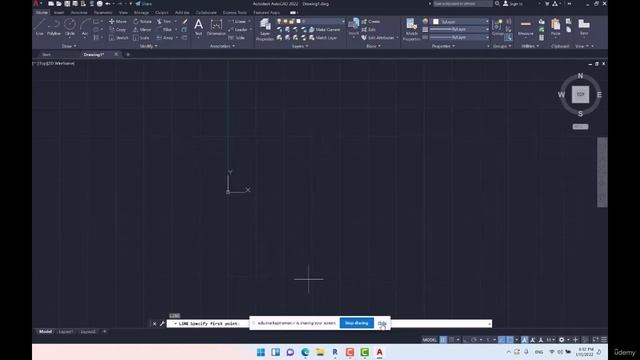Click the Measure utility icon
The width and height of the screenshot is (640, 360).
click(x=526, y=27)
